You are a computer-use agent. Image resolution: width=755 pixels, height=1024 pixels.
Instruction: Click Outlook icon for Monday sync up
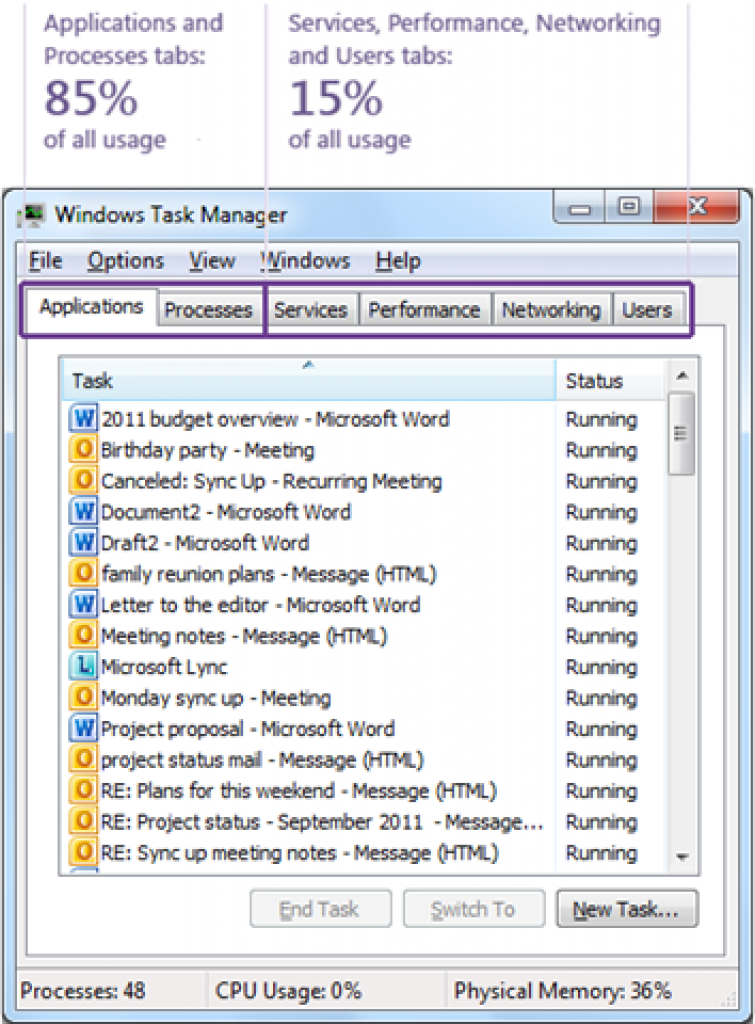pos(84,697)
